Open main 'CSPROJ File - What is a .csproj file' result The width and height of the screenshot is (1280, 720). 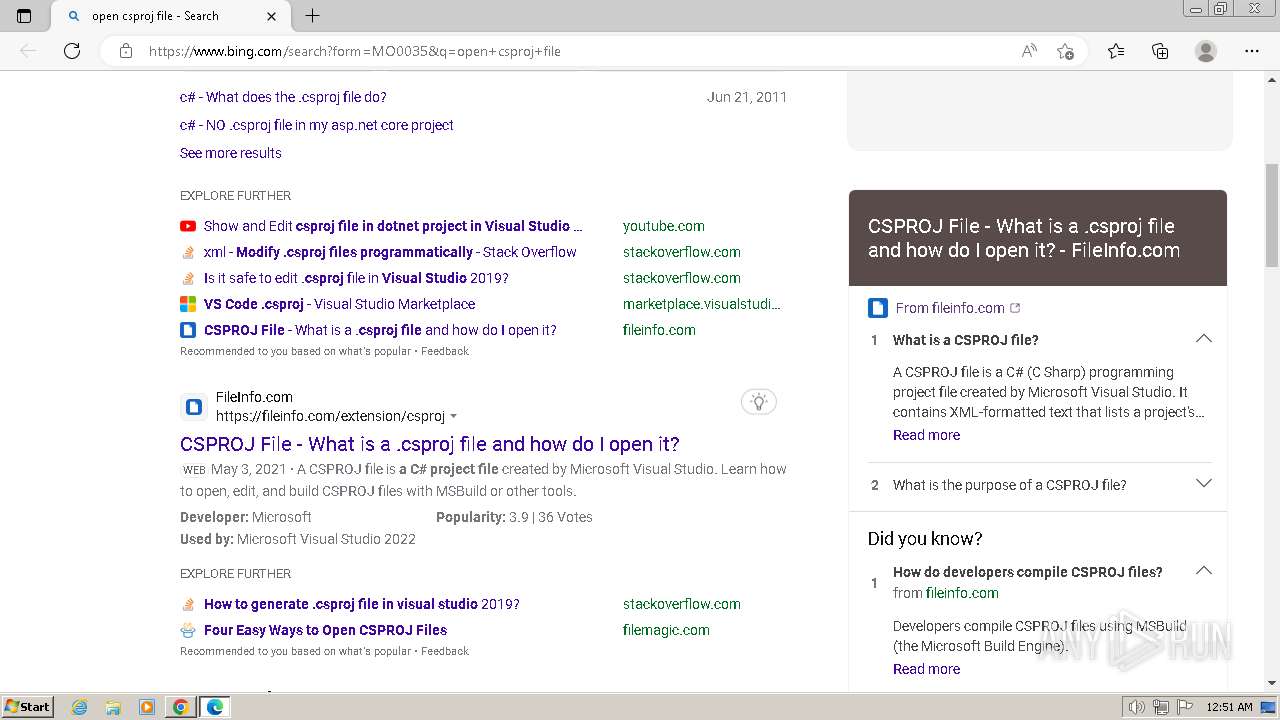point(430,444)
